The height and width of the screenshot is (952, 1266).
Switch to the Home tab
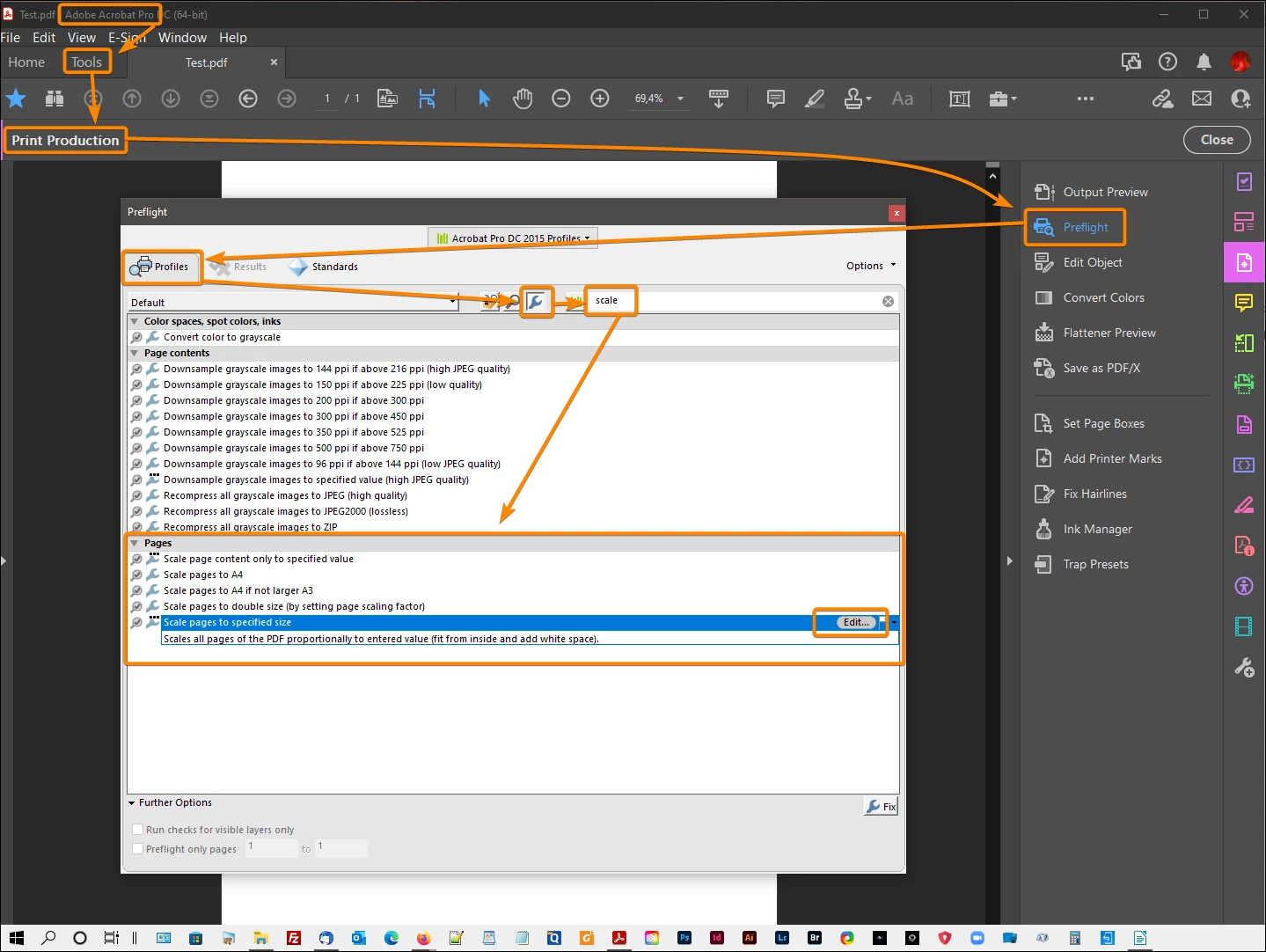(26, 62)
